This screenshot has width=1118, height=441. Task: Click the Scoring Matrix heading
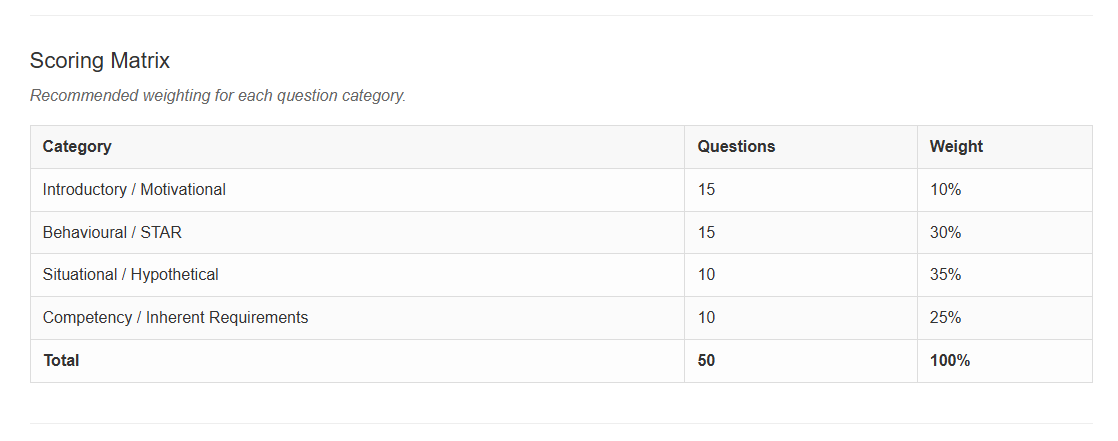point(100,61)
